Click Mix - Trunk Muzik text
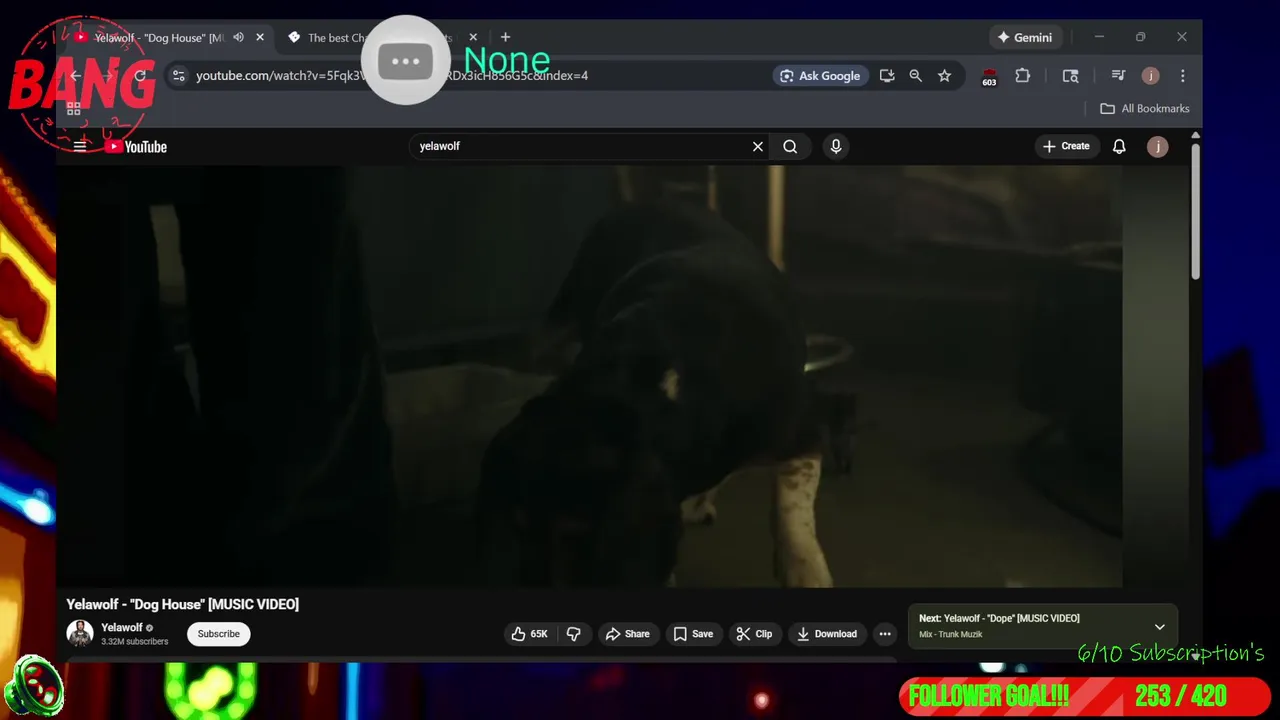The width and height of the screenshot is (1280, 720). (951, 634)
